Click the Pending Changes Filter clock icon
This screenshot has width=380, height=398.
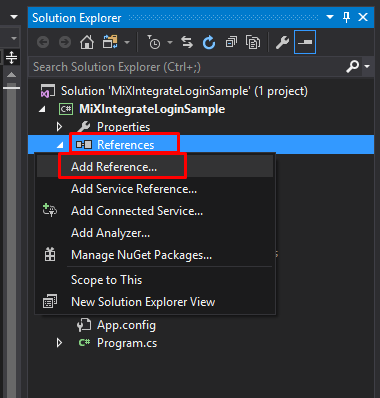(154, 42)
